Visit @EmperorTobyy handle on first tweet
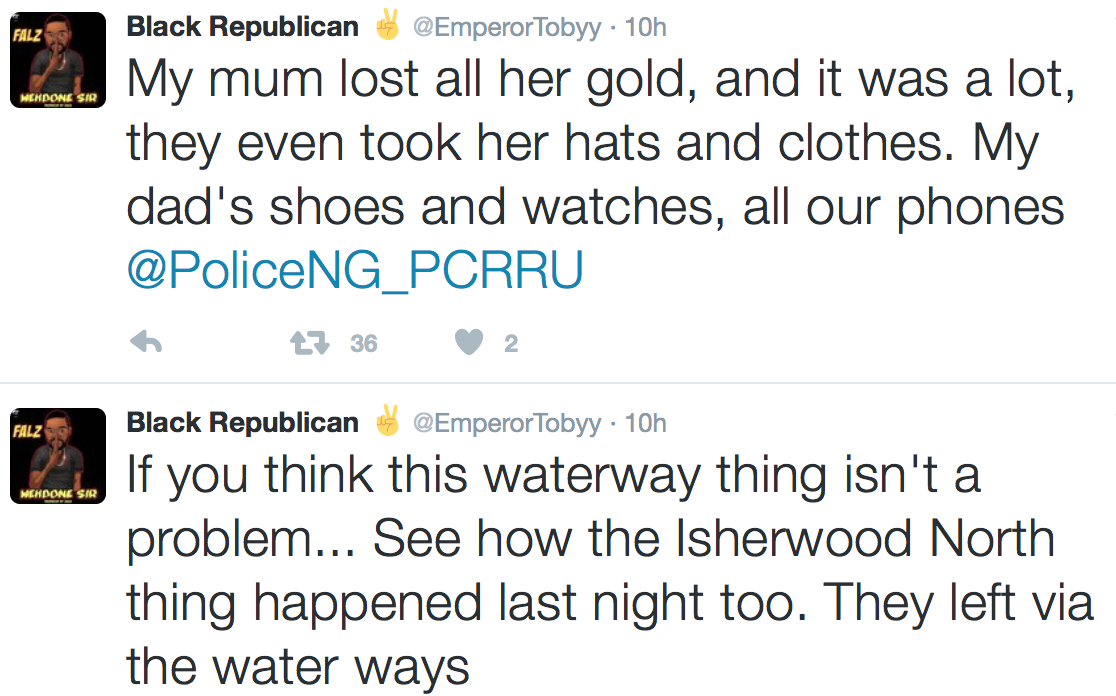The width and height of the screenshot is (1116, 696). 507,28
